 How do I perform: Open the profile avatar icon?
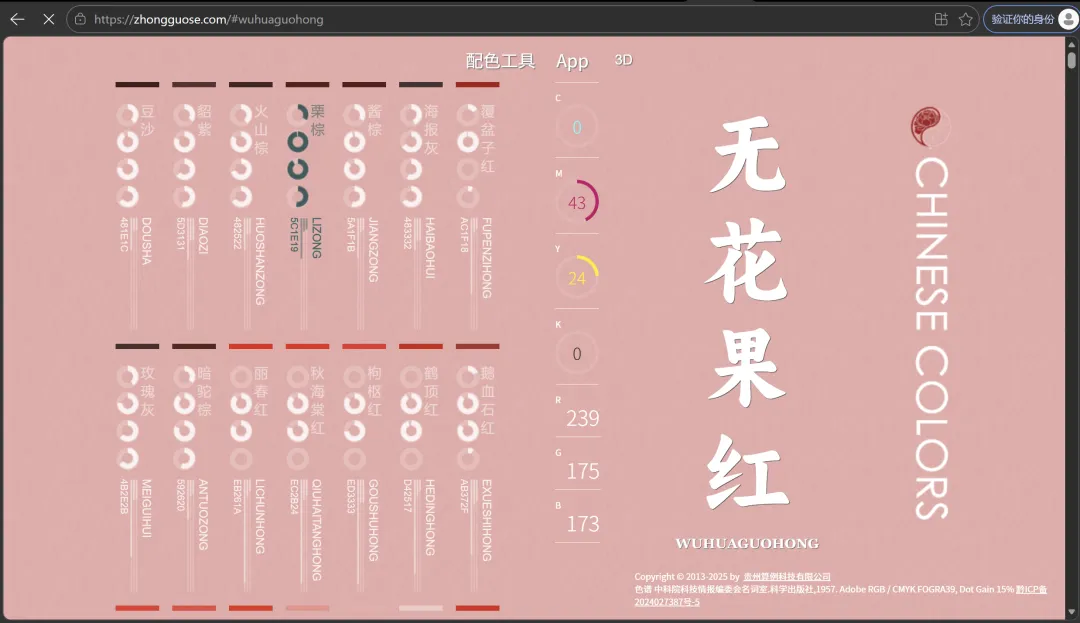[1068, 19]
